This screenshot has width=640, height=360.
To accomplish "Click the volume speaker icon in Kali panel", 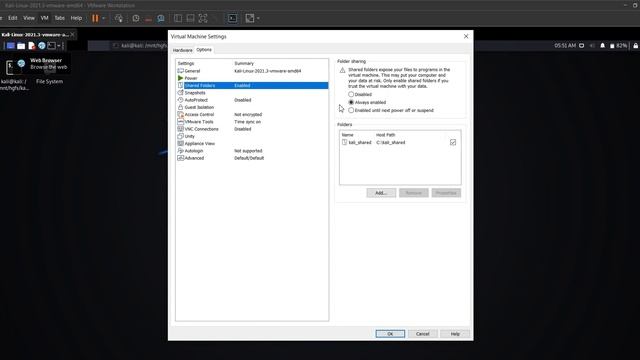I will pyautogui.click(x=592, y=46).
